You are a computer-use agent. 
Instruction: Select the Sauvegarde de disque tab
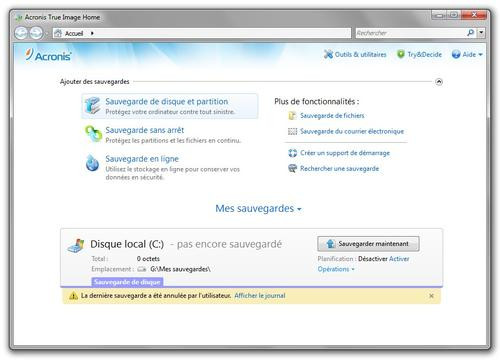coord(127,282)
